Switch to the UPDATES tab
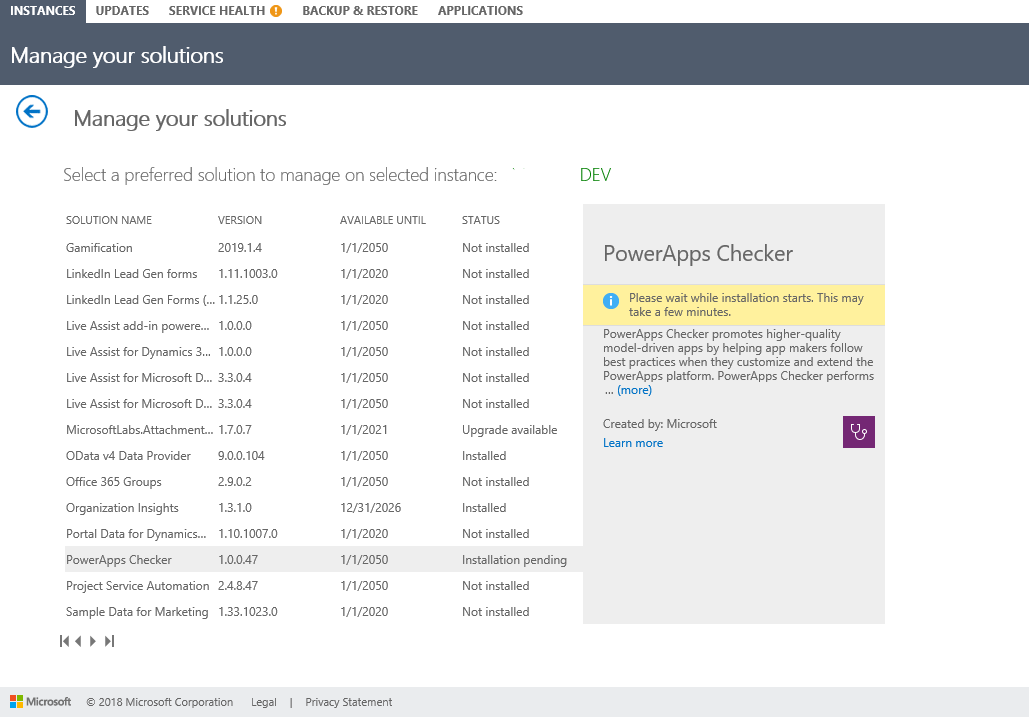The image size is (1029, 717). click(x=121, y=10)
